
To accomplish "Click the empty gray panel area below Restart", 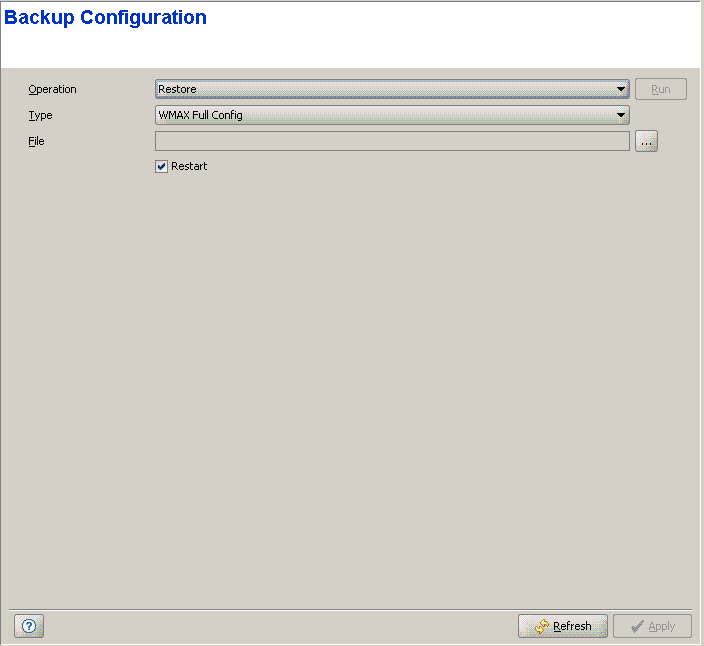I will 350,380.
